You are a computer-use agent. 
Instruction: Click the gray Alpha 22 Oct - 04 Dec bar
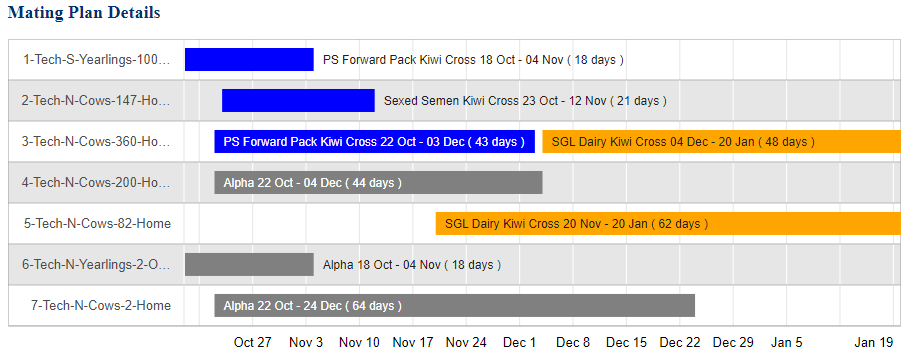(x=378, y=183)
